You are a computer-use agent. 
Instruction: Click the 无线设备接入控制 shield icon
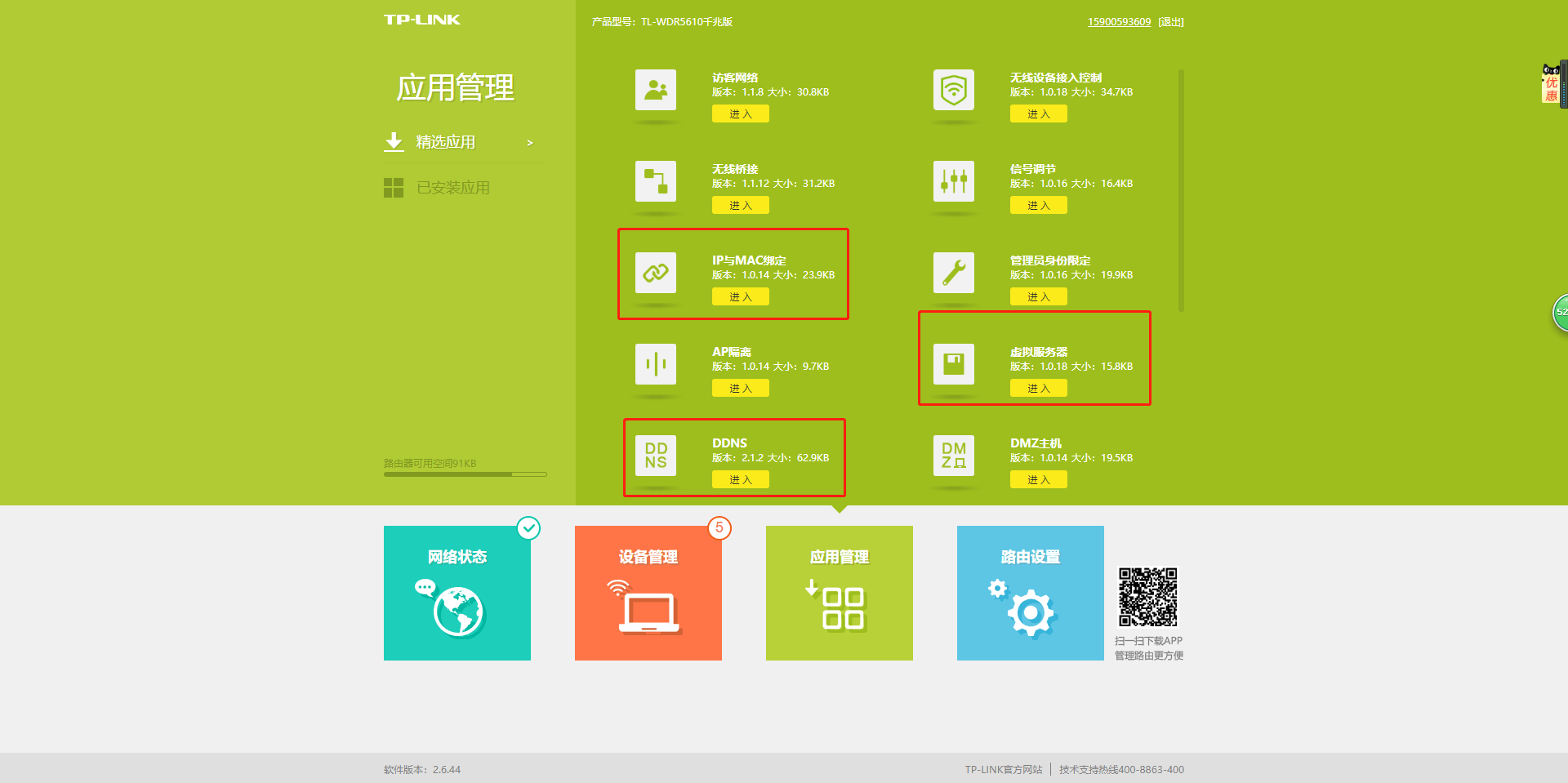click(x=954, y=90)
